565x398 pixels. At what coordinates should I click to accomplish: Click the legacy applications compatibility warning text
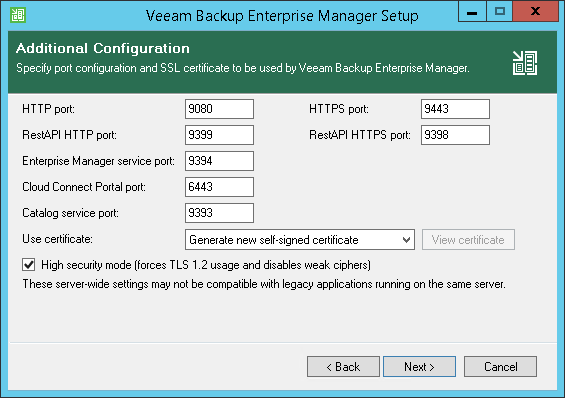coord(264,284)
